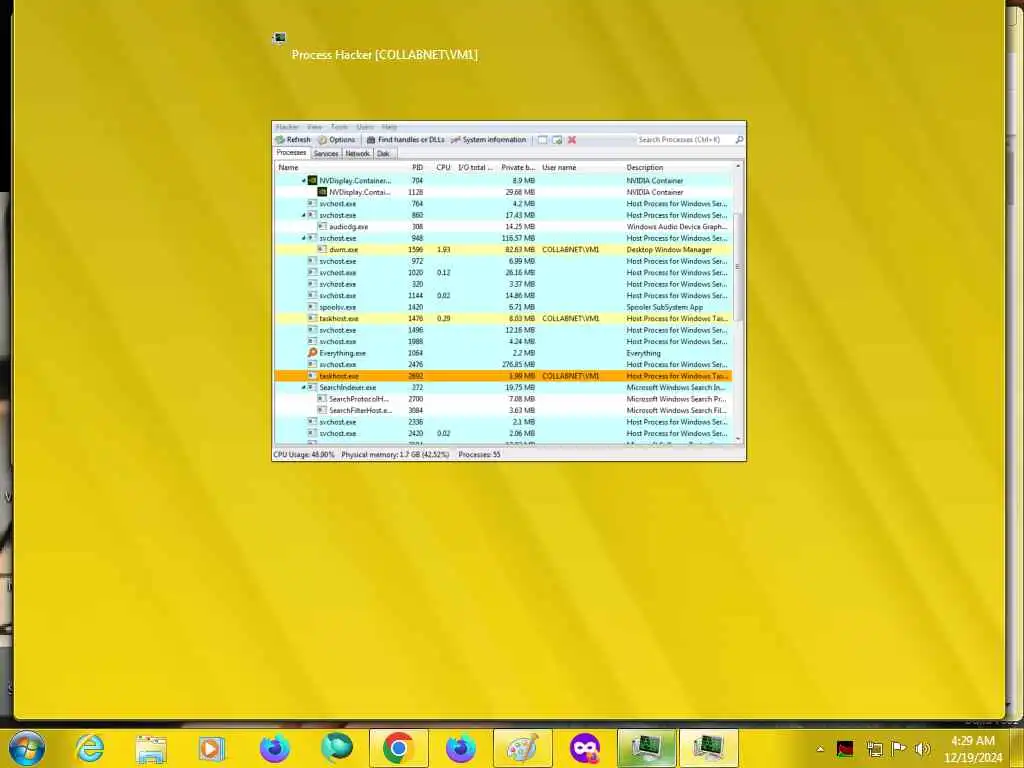Click the Find window toolbar icon
This screenshot has width=1024, height=768.
542,140
